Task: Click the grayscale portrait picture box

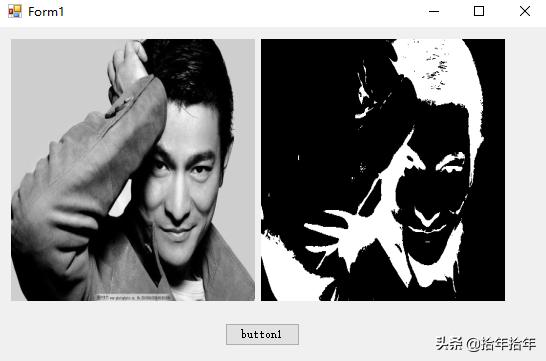Action: coord(133,170)
